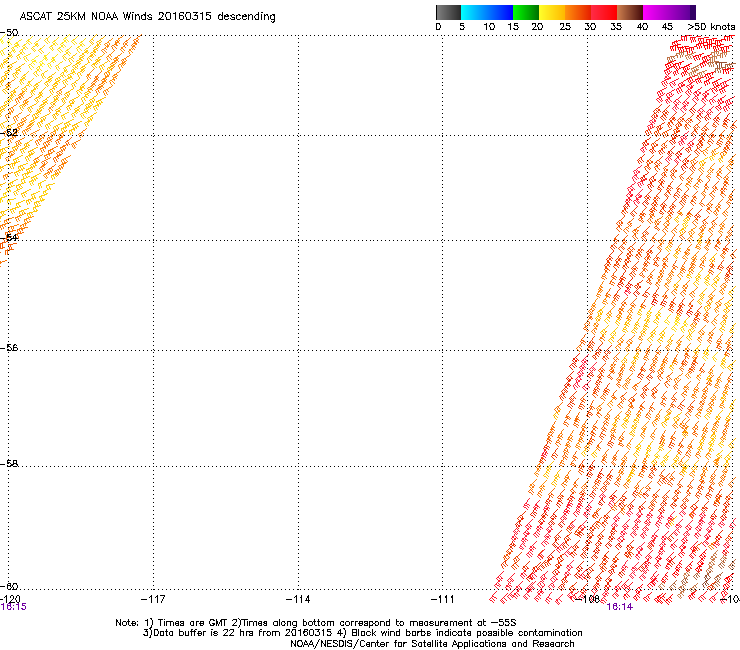This screenshot has height=650, width=740.
Task: Click the -117 longitude axis label
Action: 153,599
